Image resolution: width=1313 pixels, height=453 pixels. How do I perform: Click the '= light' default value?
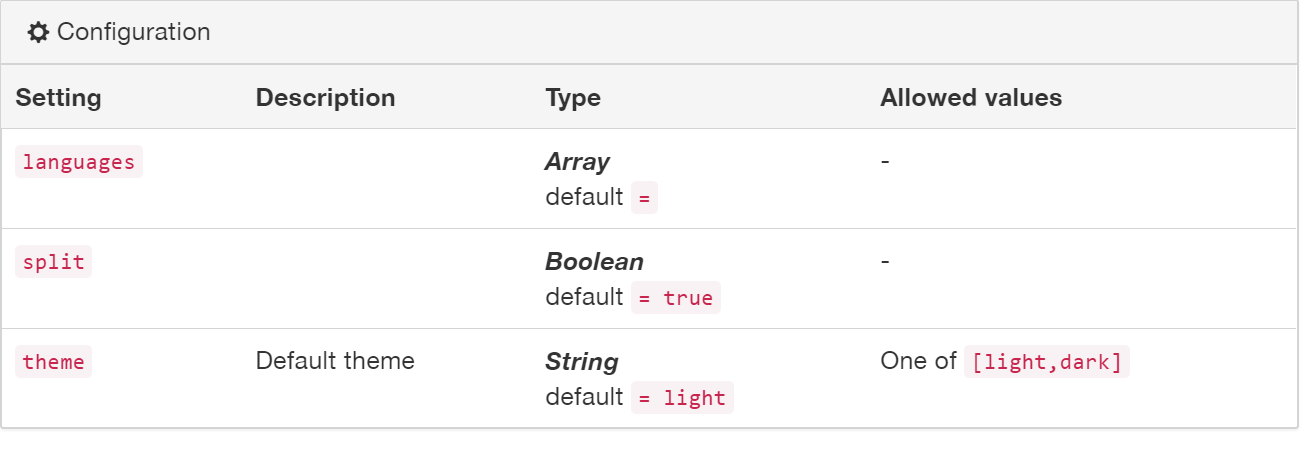[682, 398]
